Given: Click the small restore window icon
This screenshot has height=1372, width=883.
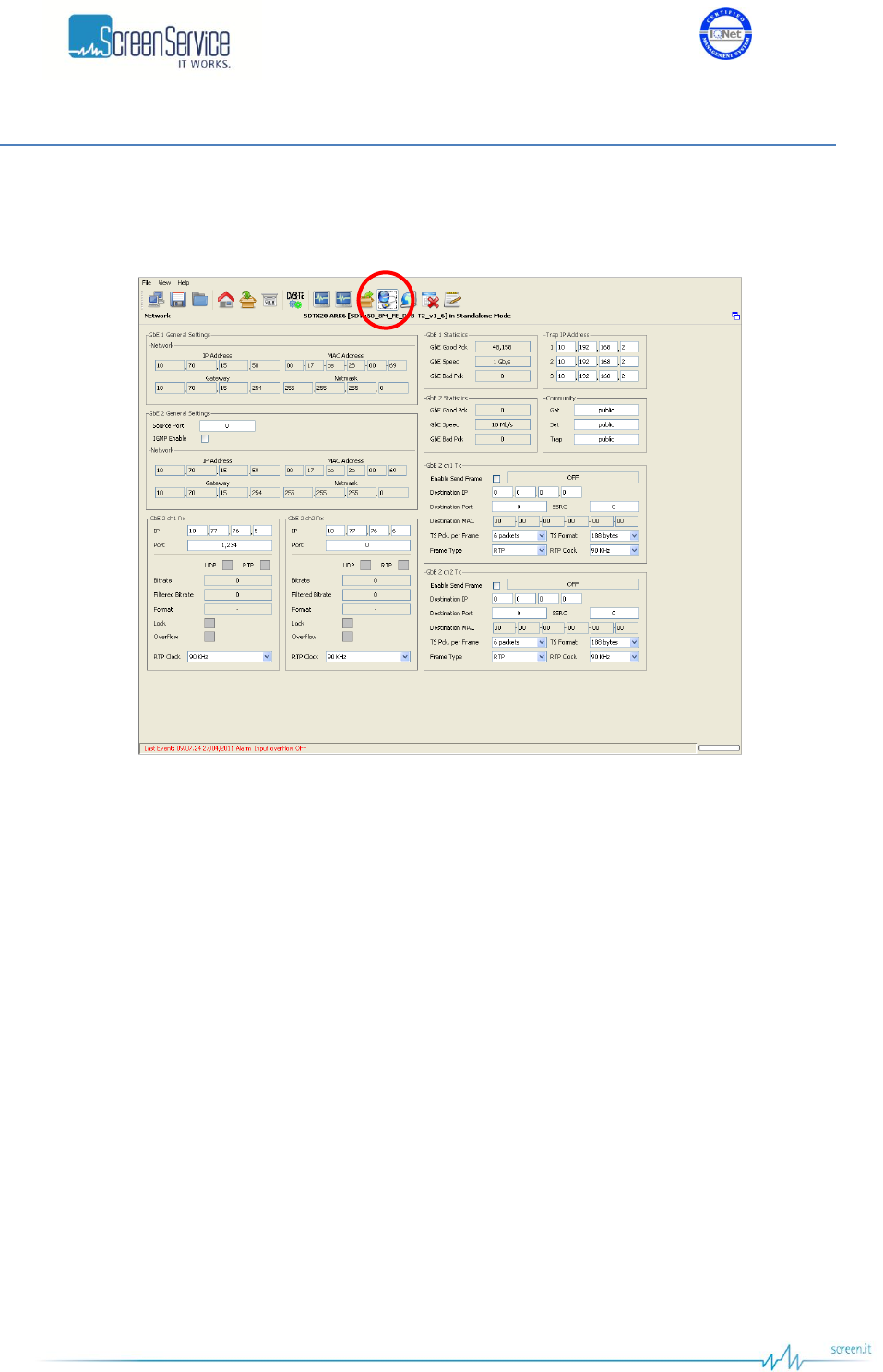Looking at the screenshot, I should click(x=735, y=316).
